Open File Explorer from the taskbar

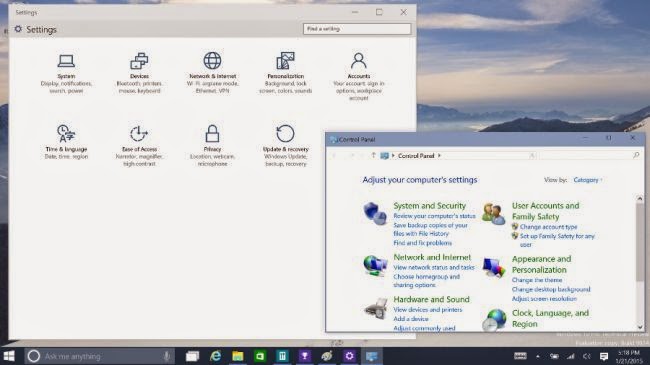tap(238, 356)
